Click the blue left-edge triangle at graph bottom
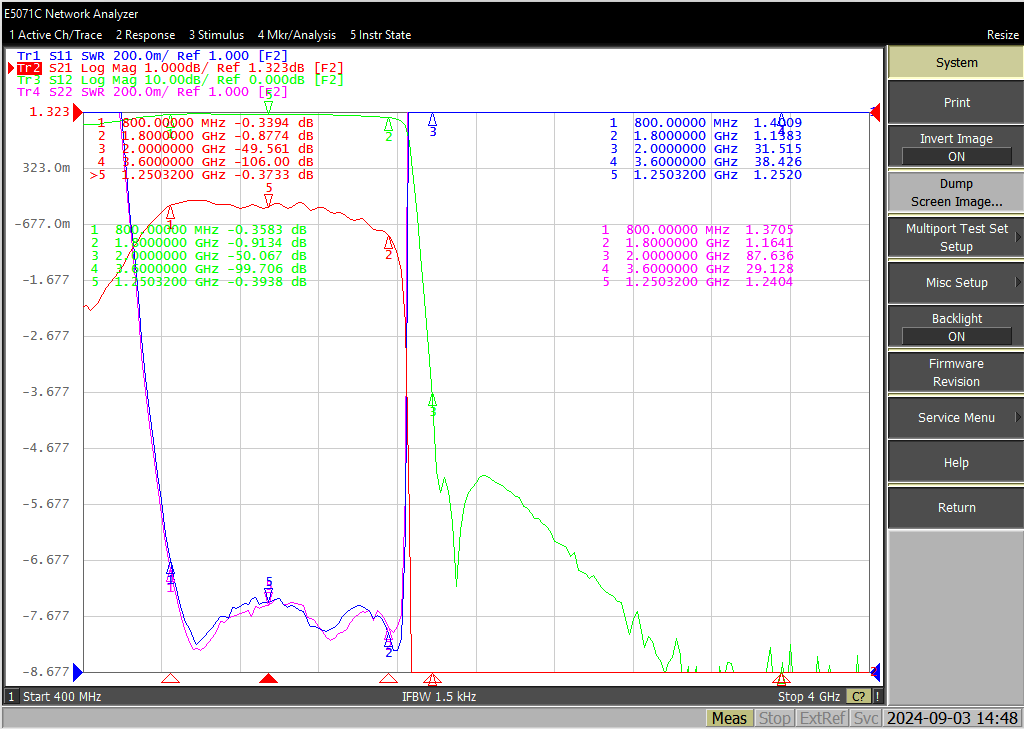The image size is (1024, 729). click(78, 672)
